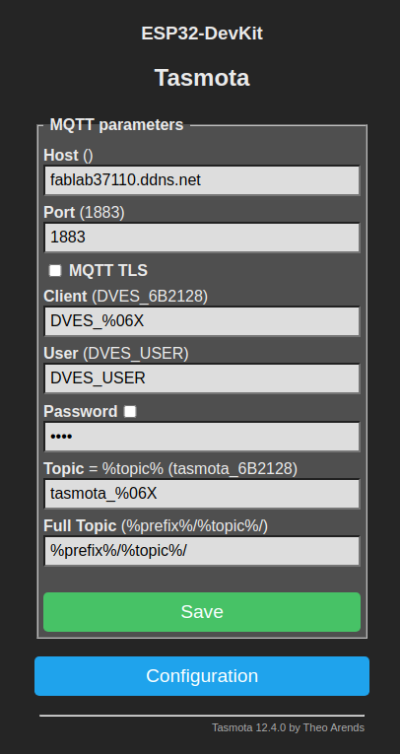Enable the MQTT TLS checkbox
This screenshot has height=754, width=400.
pyautogui.click(x=55, y=271)
